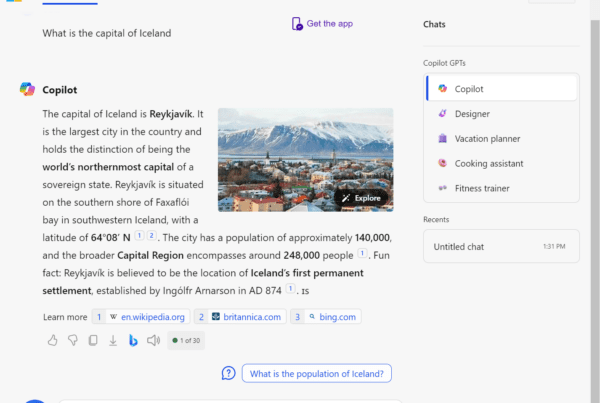Image resolution: width=600 pixels, height=403 pixels.
Task: Click the 'What is the population of Iceland?' suggestion
Action: [318, 373]
